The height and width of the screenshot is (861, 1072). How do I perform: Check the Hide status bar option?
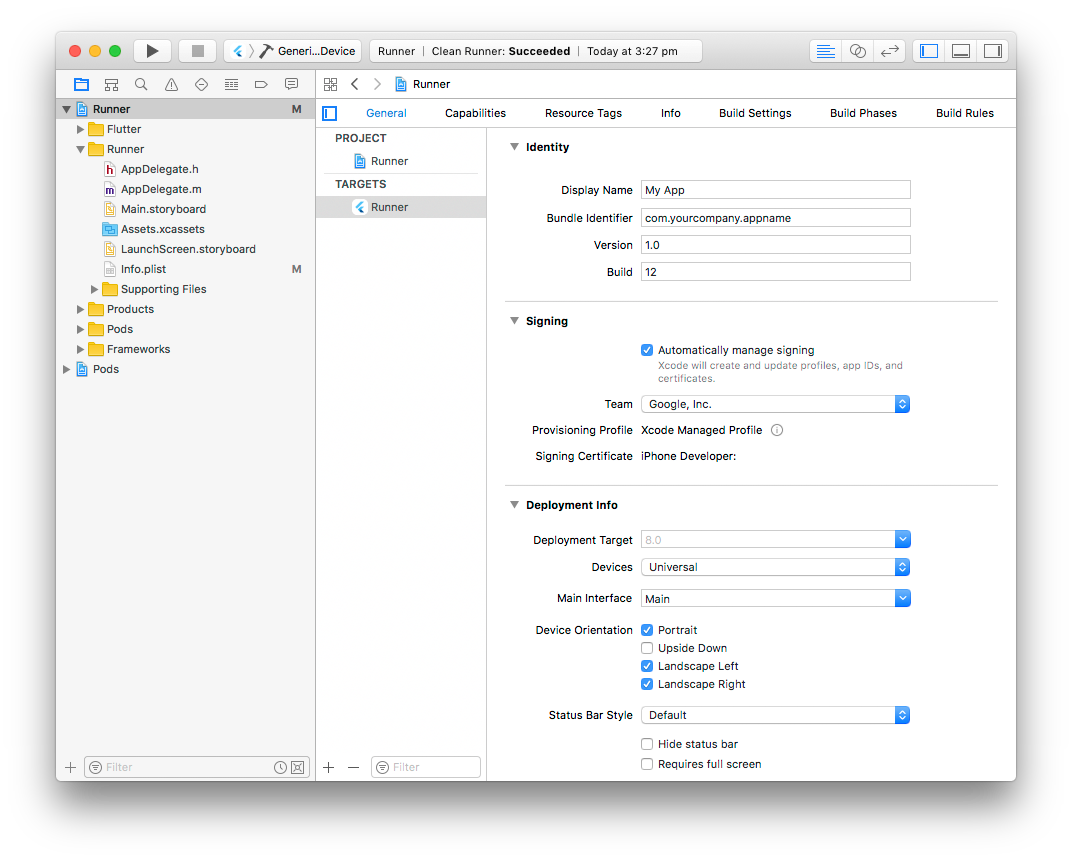click(x=647, y=743)
